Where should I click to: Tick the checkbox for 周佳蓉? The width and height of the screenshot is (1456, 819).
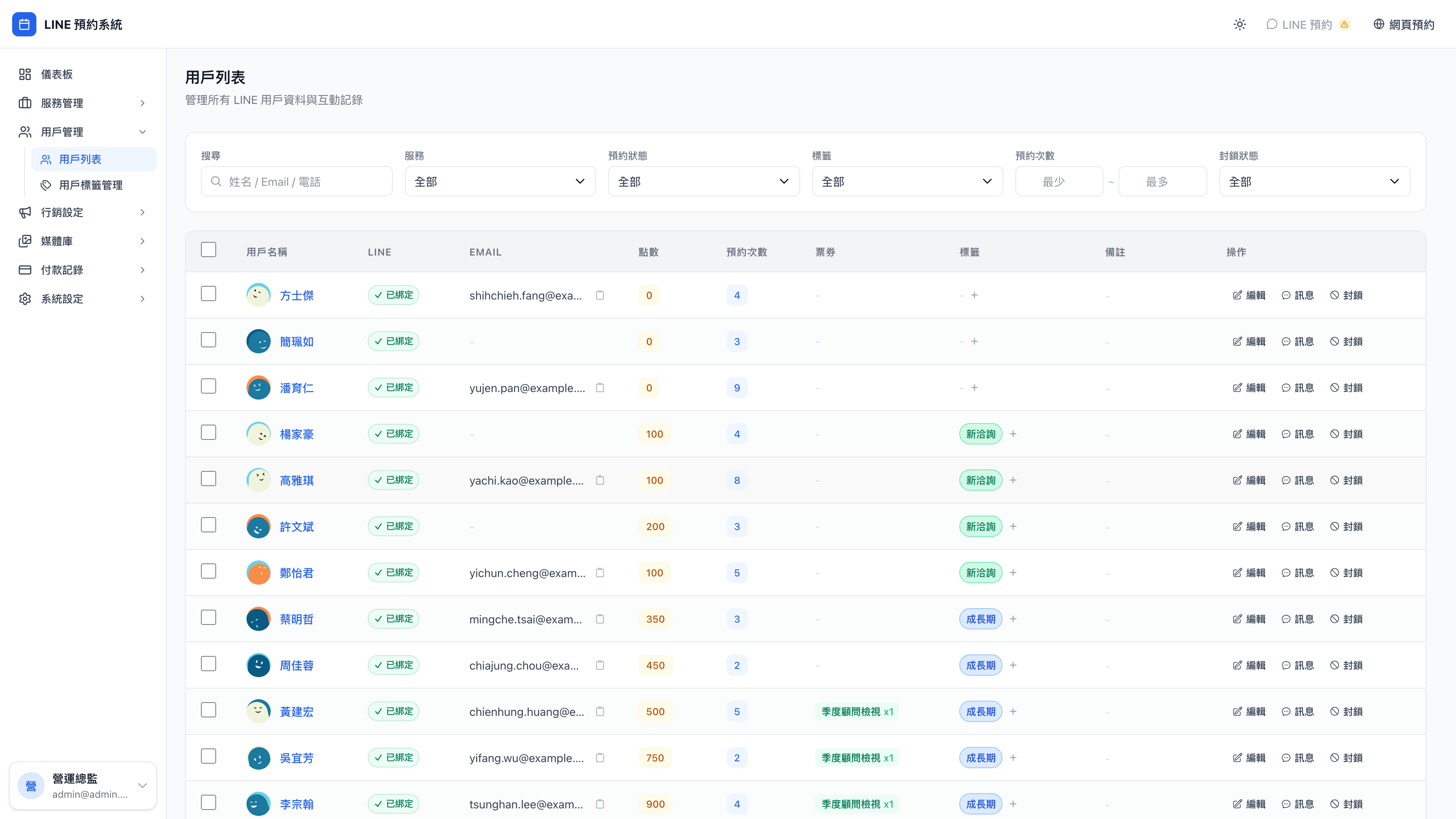click(209, 664)
